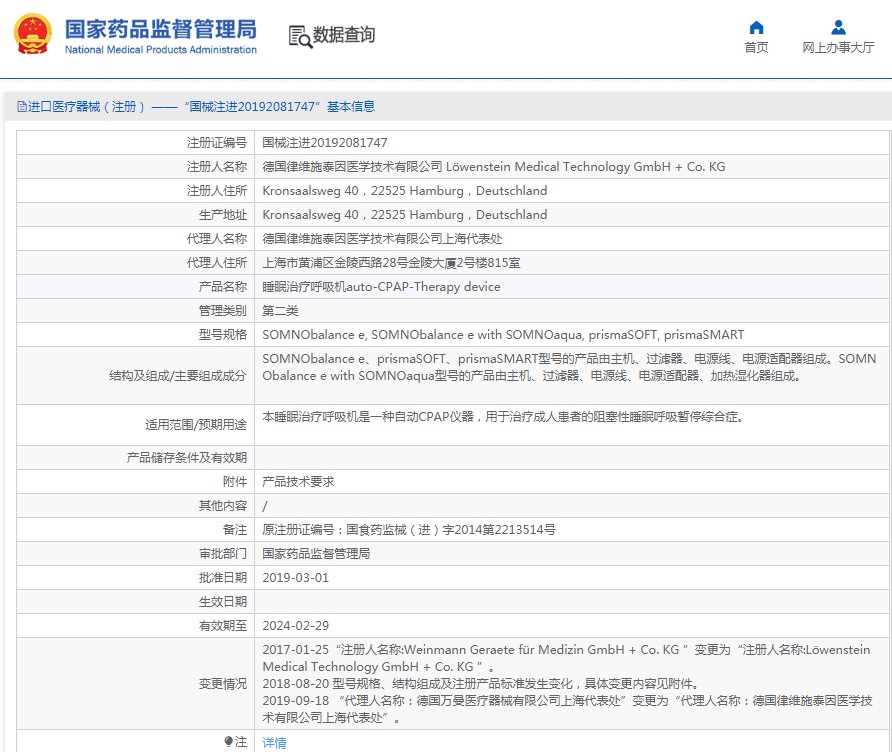Click the 生效日期 row label
This screenshot has height=752, width=892.
223,601
